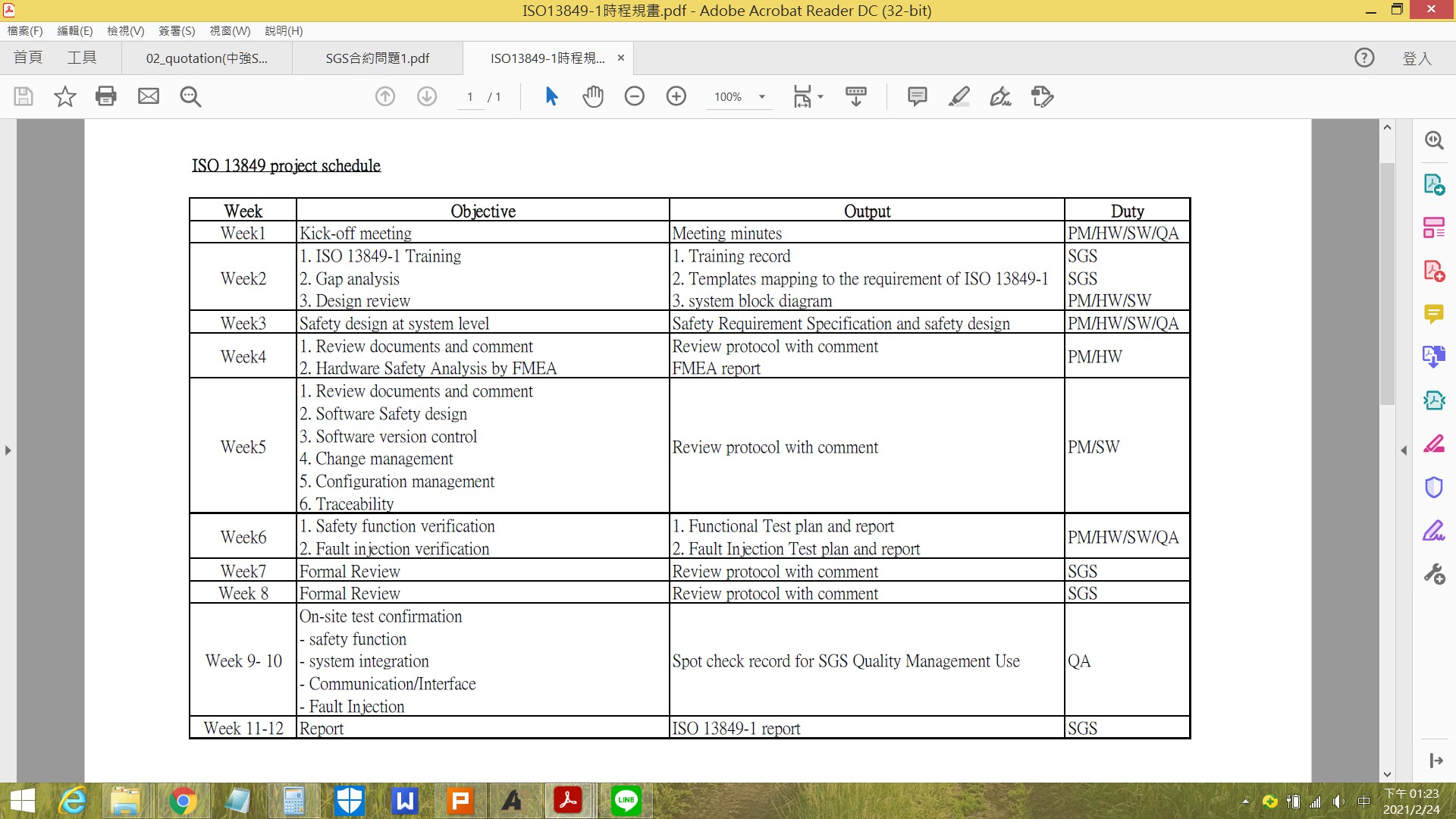Open the fit page options dropdown
Screen dimensions: 1456x819
[x=821, y=97]
